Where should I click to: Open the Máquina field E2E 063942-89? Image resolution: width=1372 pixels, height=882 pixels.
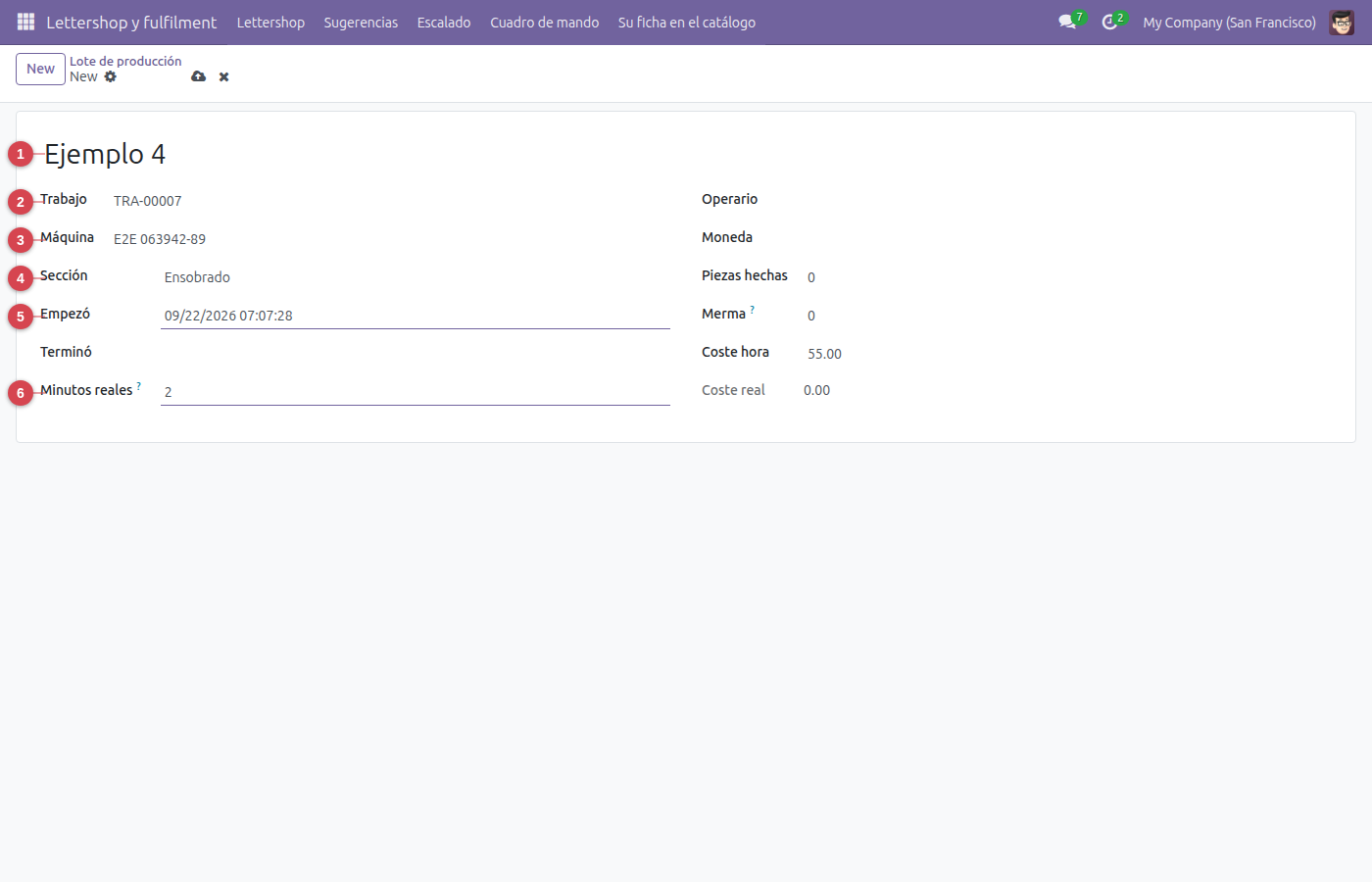[392, 239]
